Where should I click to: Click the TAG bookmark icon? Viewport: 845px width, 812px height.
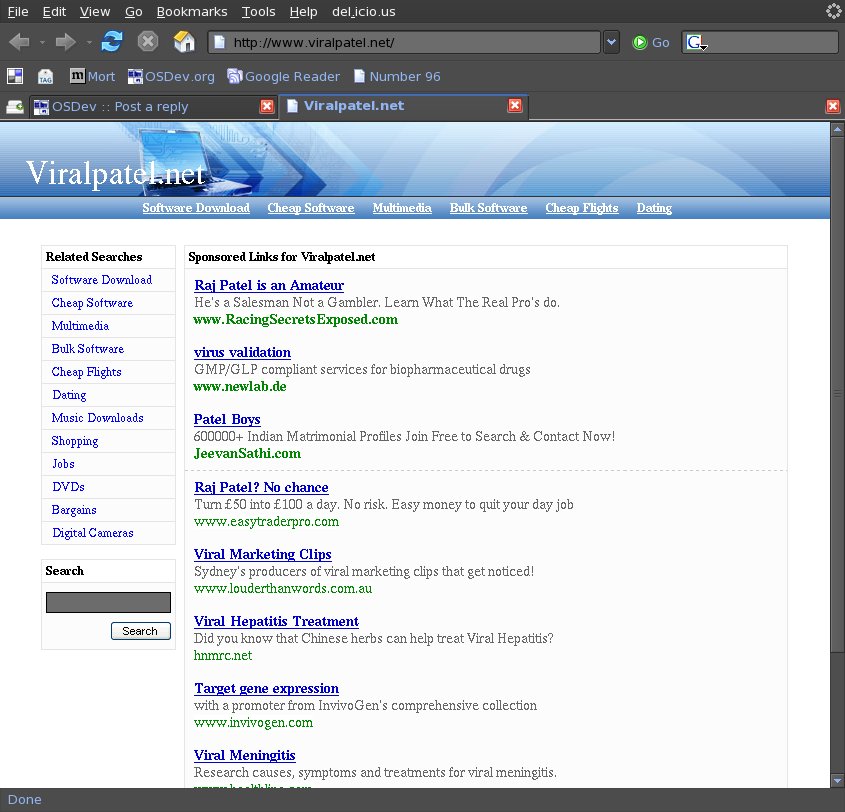point(45,77)
